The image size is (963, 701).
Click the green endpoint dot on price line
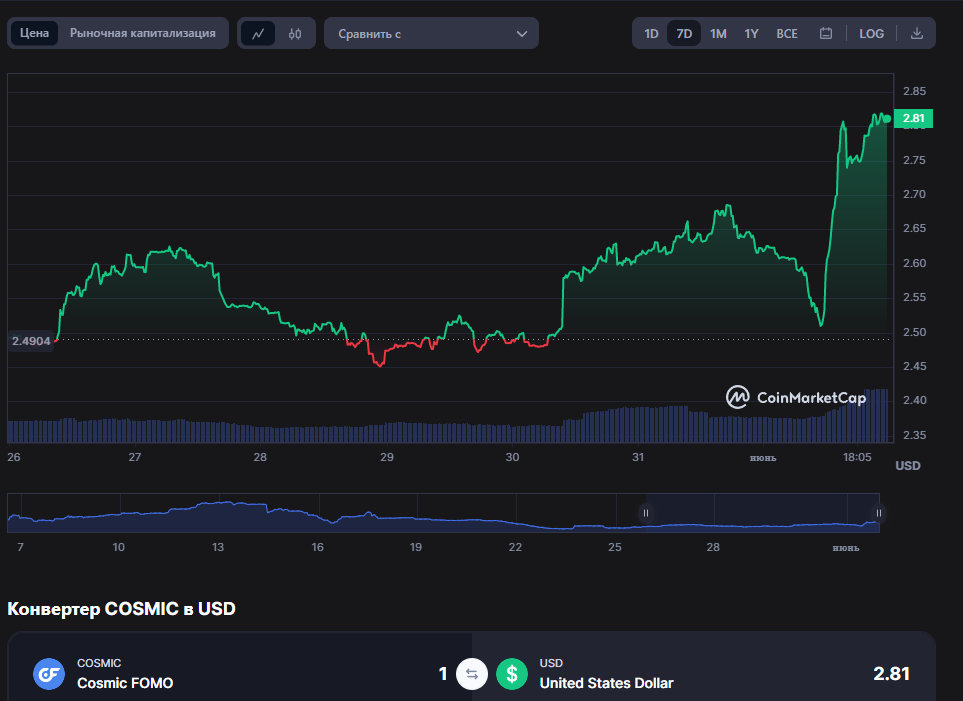887,119
